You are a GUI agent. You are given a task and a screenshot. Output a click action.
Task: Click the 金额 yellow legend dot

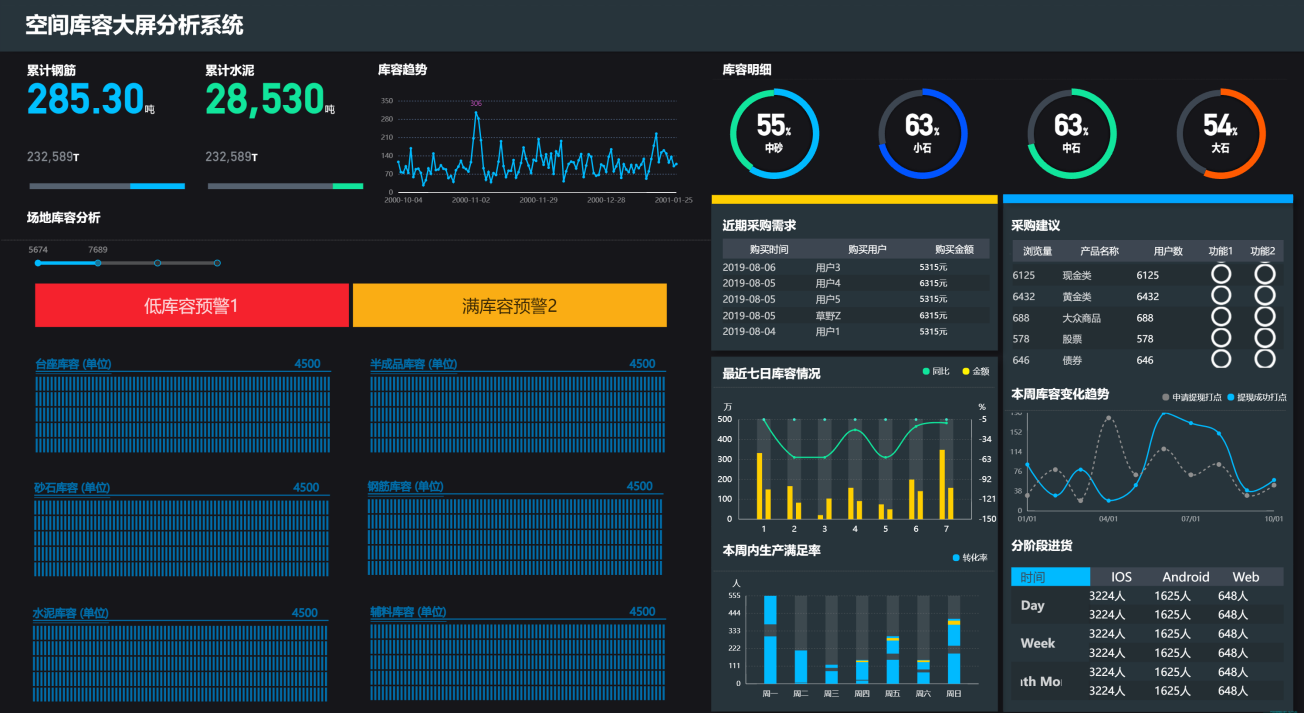point(966,372)
